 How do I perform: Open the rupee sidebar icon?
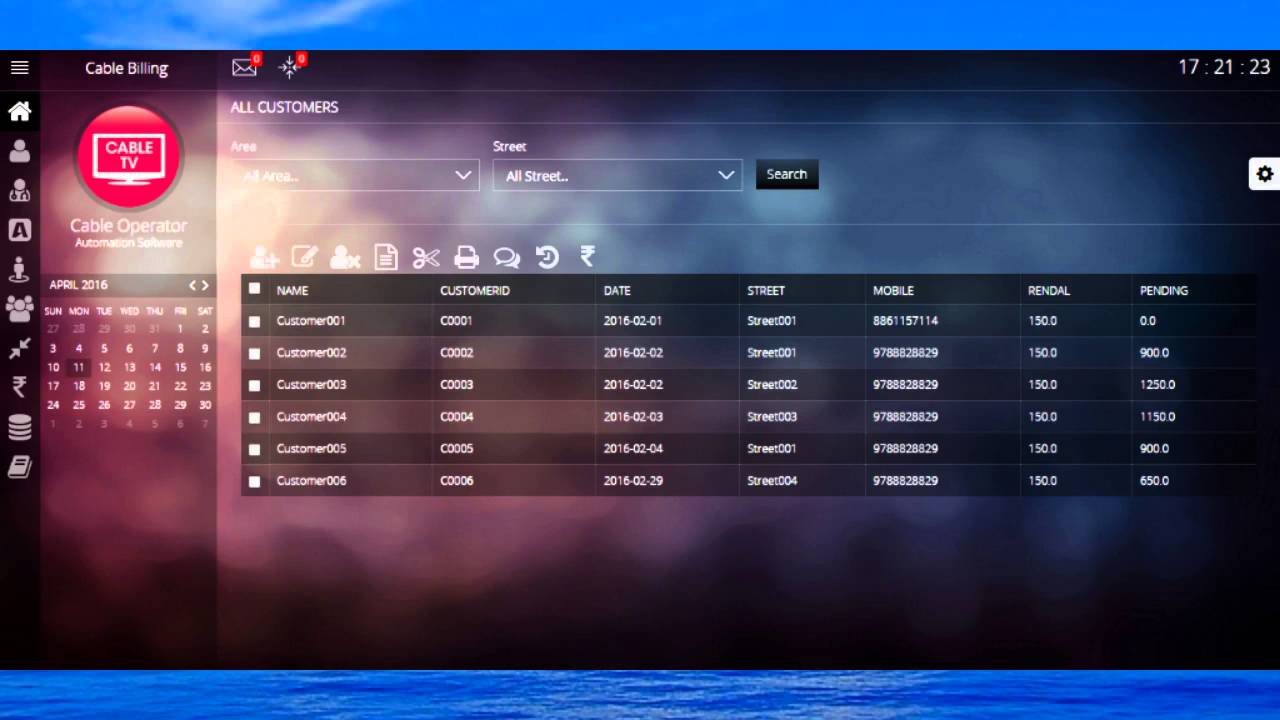[x=19, y=387]
